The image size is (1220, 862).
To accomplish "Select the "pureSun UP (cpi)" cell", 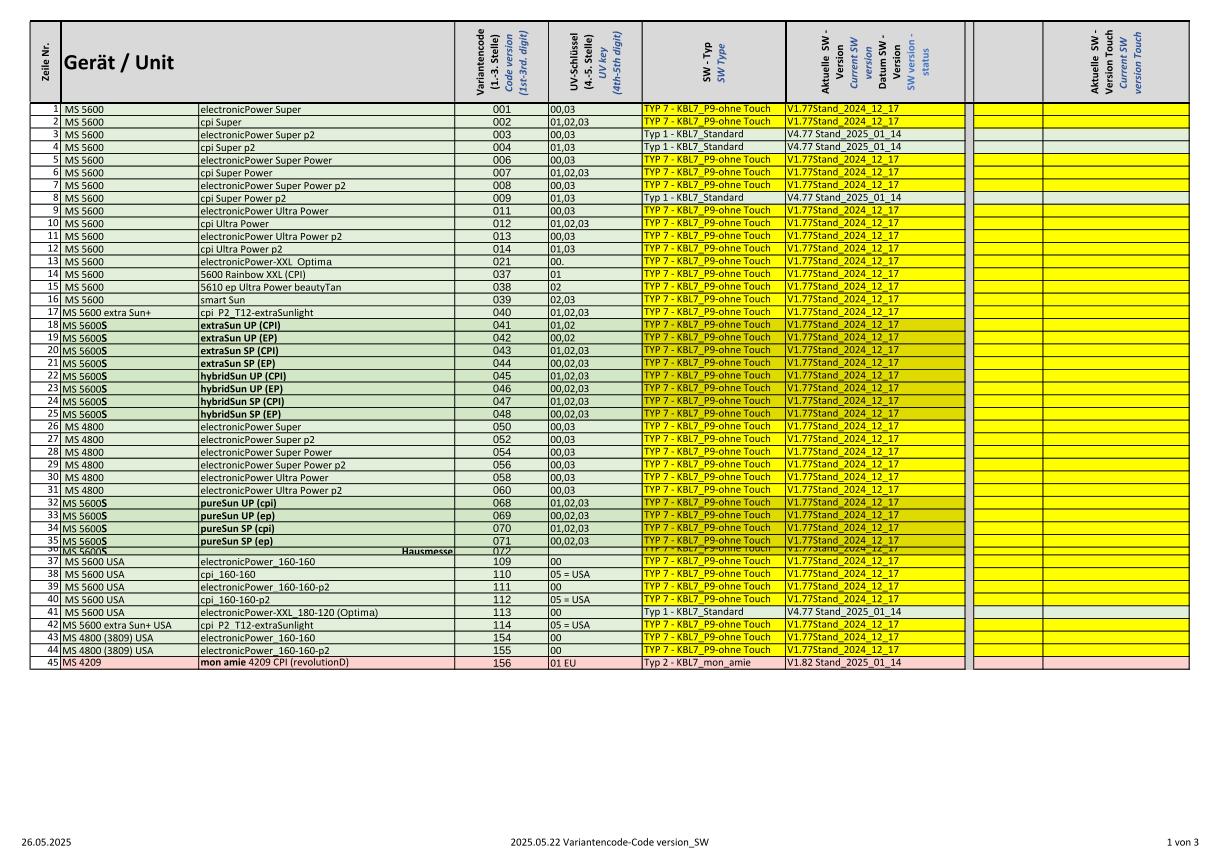I will point(328,503).
